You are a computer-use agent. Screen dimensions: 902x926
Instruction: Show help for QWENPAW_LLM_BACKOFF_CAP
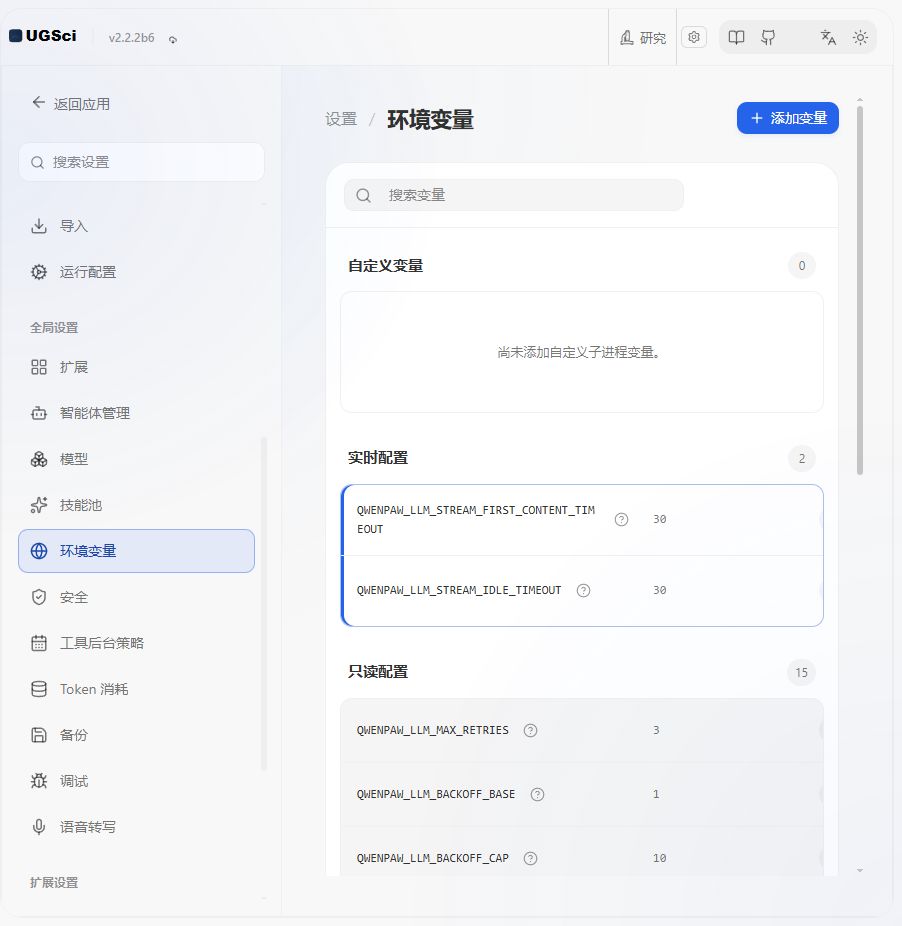530,858
